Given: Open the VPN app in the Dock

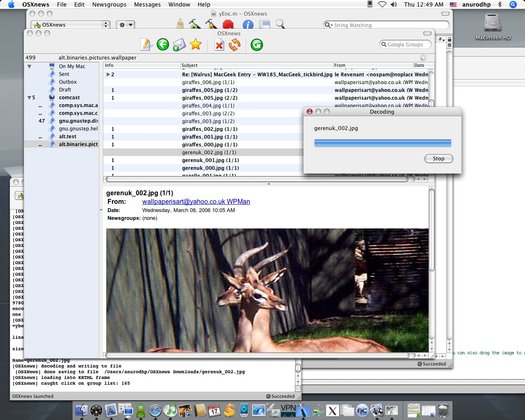Looking at the screenshot, I should click(288, 410).
